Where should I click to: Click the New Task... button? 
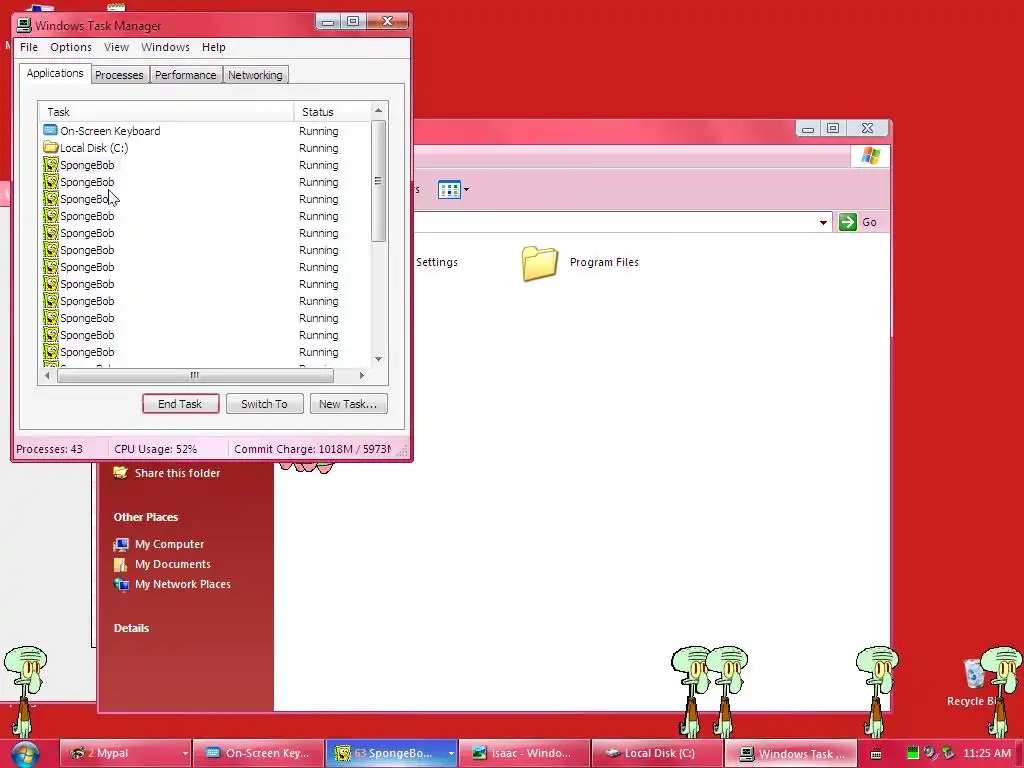click(x=348, y=404)
